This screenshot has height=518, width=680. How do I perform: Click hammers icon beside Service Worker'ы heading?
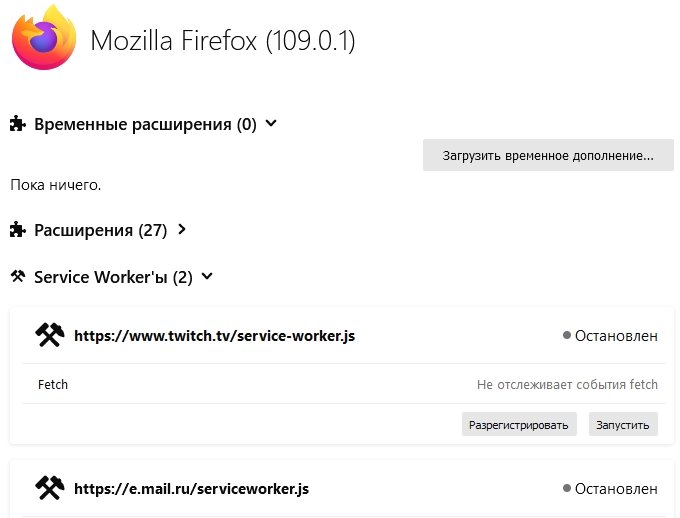(18, 276)
